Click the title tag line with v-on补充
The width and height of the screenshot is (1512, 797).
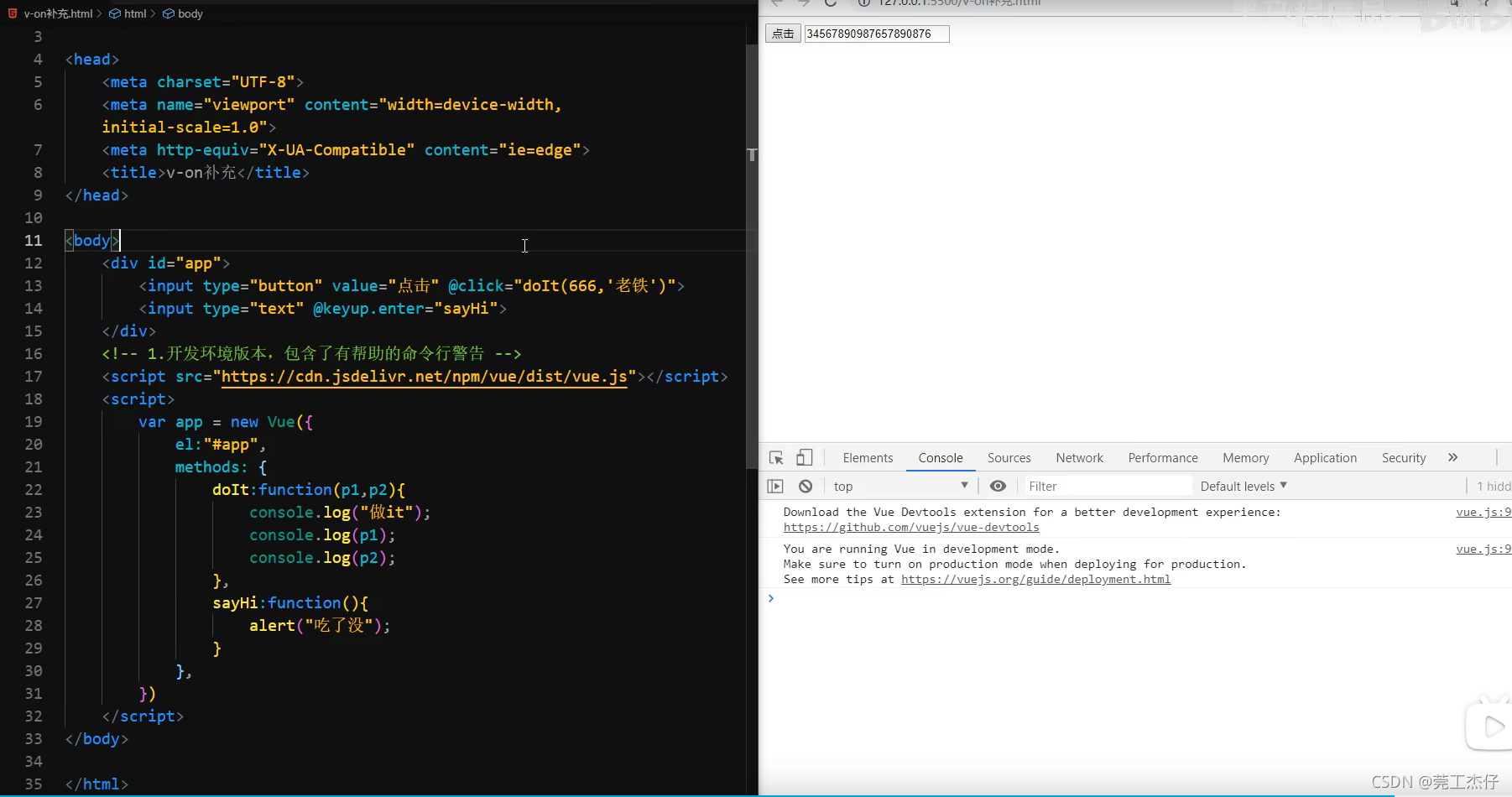[206, 173]
